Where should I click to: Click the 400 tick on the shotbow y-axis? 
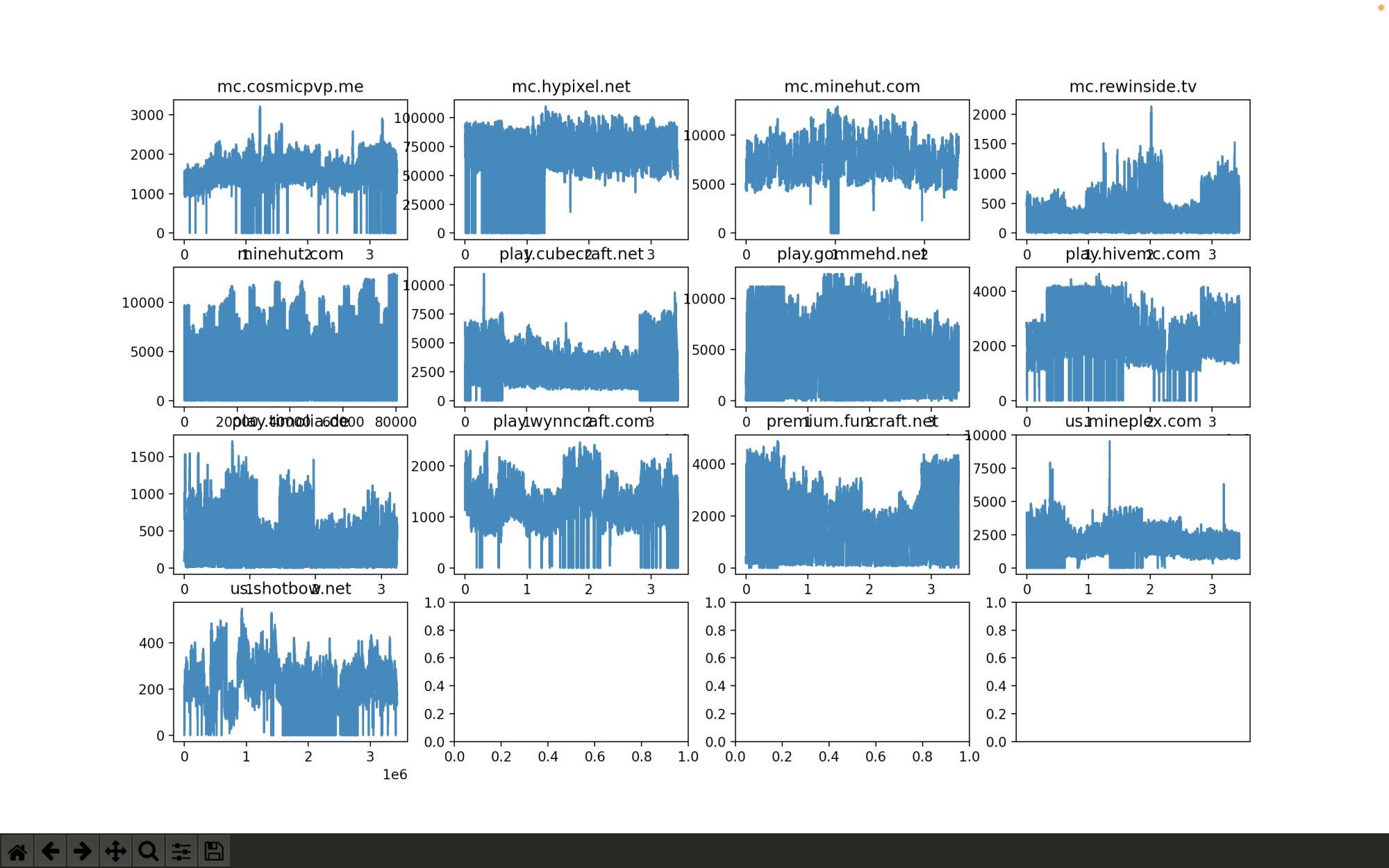pyautogui.click(x=151, y=643)
